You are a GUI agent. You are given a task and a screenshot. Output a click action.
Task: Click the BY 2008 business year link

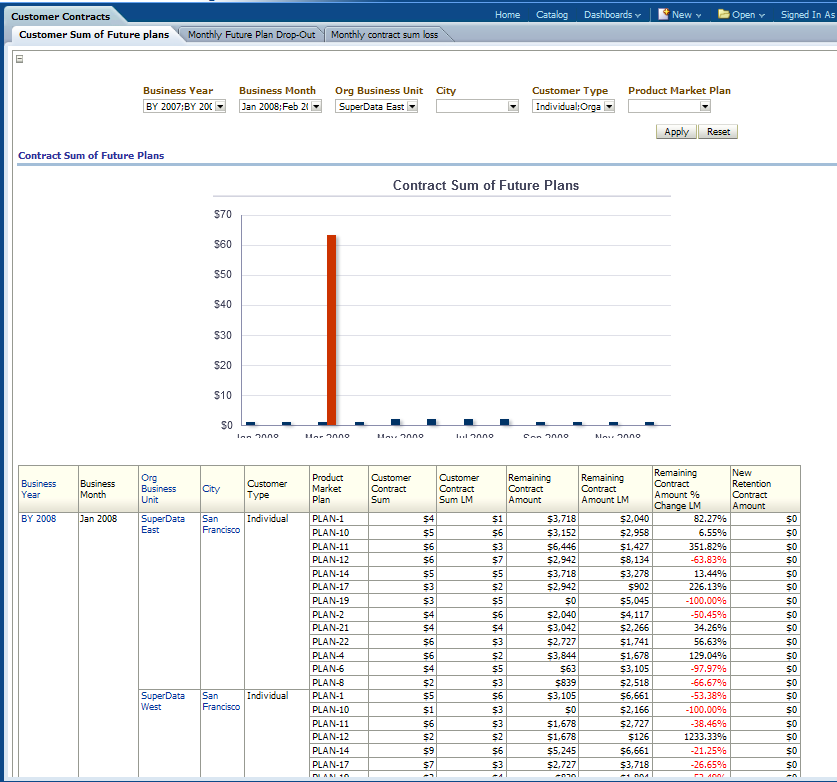(38, 519)
